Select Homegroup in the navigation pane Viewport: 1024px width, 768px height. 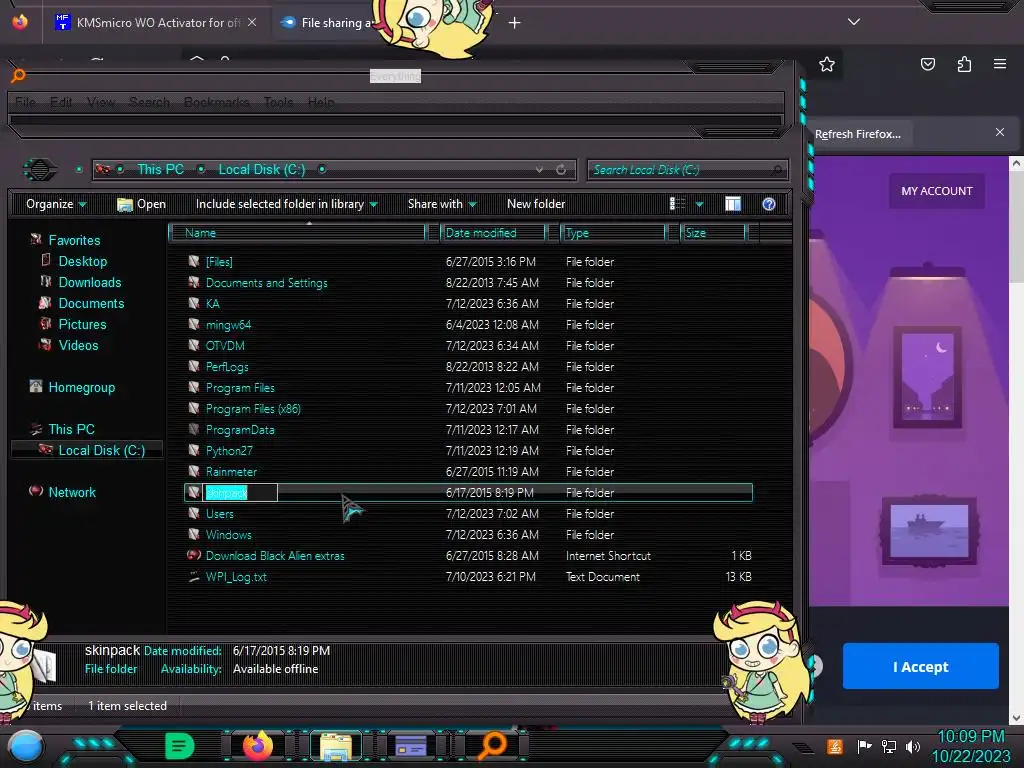[81, 387]
